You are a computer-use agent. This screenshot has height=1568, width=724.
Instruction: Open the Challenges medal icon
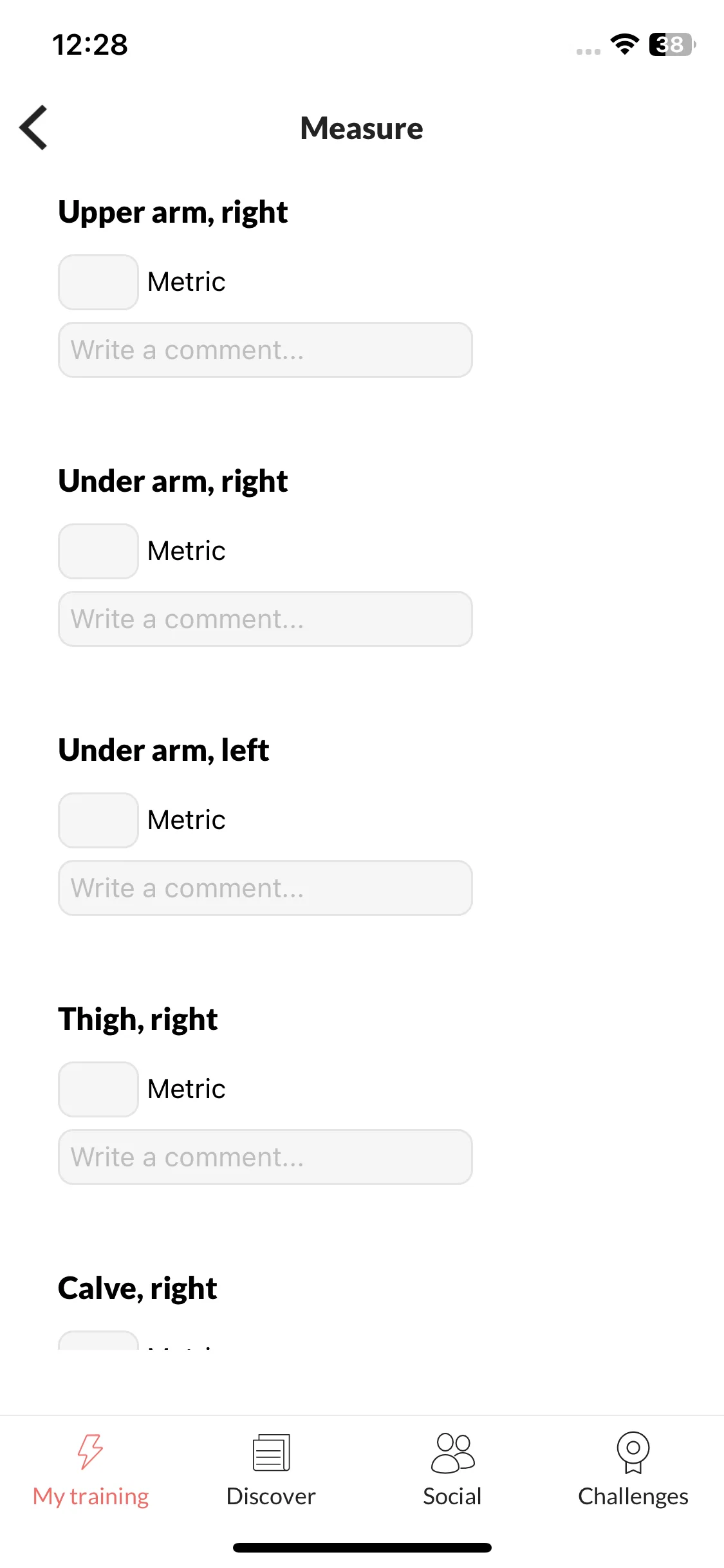click(x=633, y=1453)
